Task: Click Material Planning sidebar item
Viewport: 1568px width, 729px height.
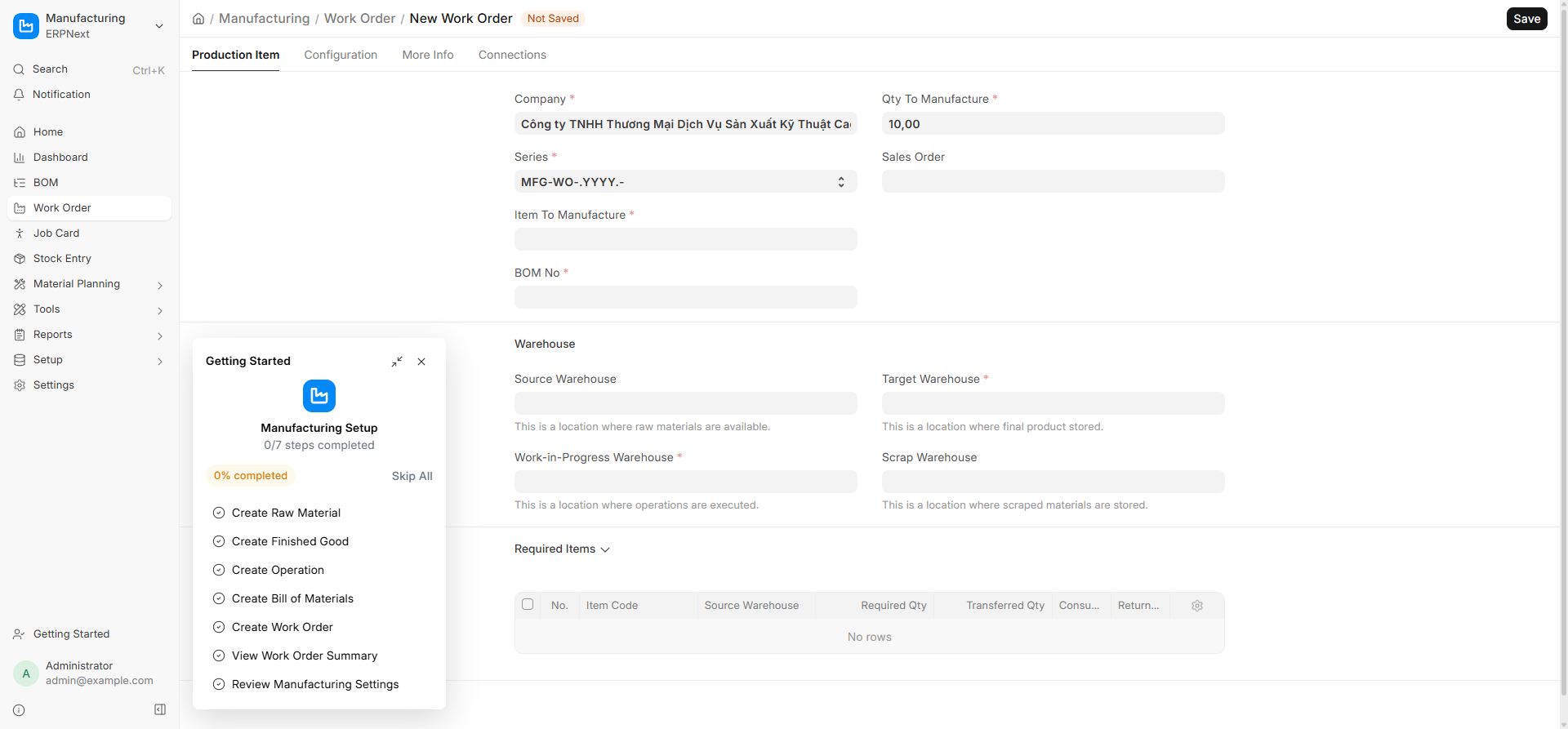Action: (89, 284)
